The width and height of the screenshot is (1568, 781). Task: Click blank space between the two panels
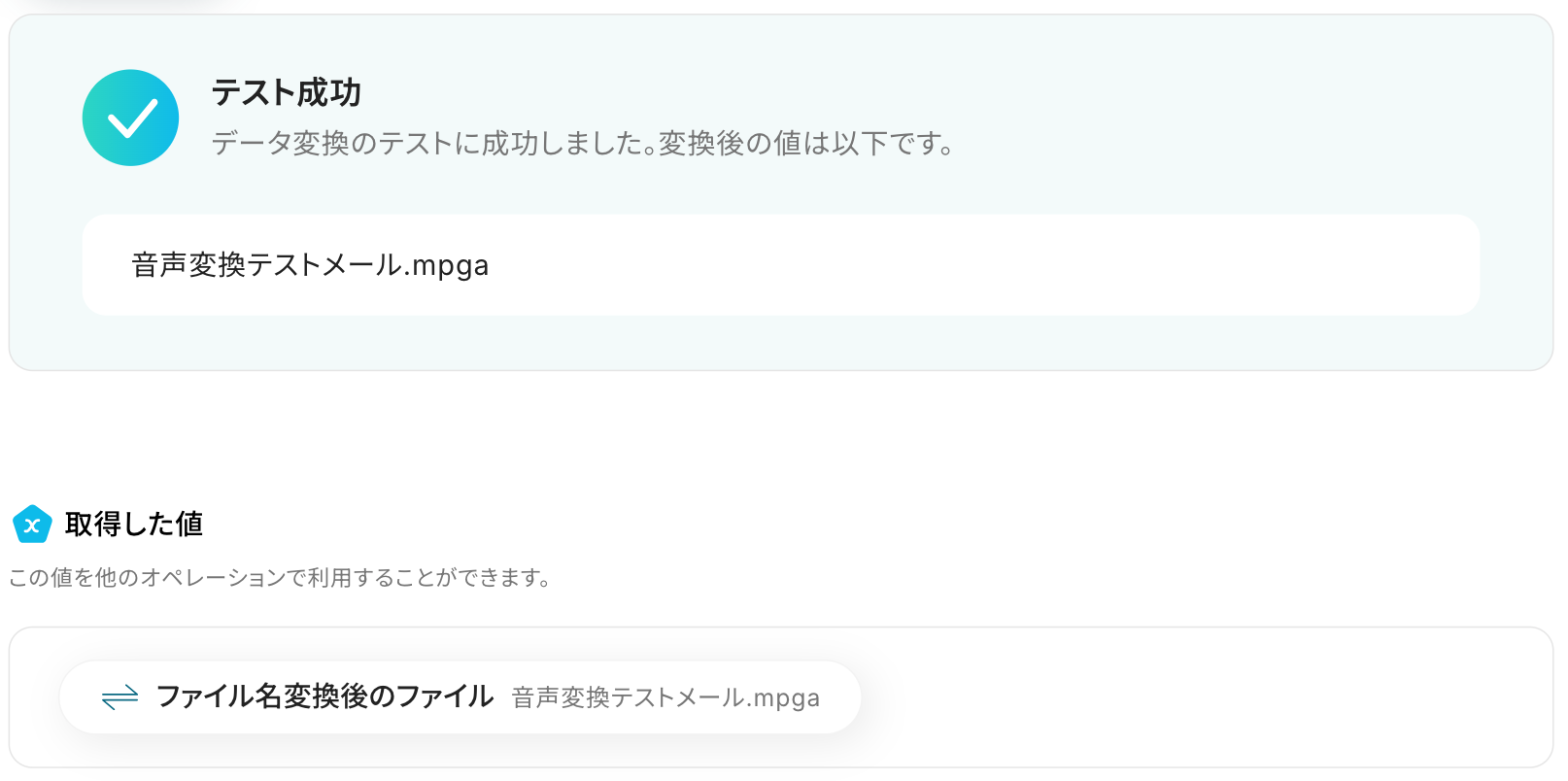(x=777, y=437)
